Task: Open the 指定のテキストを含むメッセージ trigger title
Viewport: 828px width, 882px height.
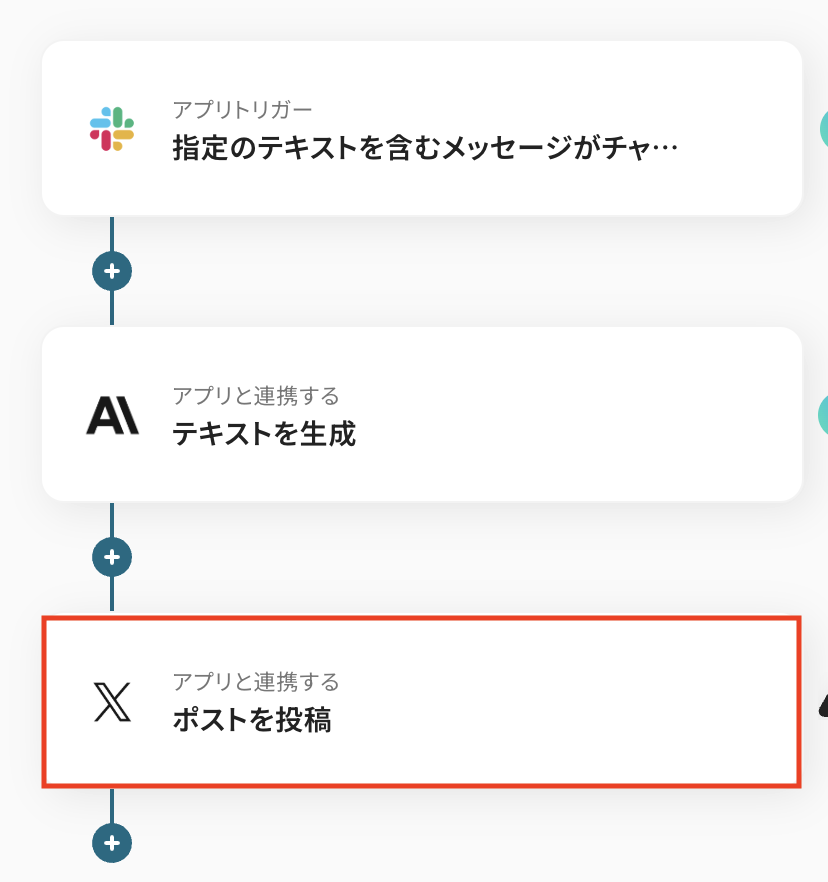Action: [x=425, y=149]
